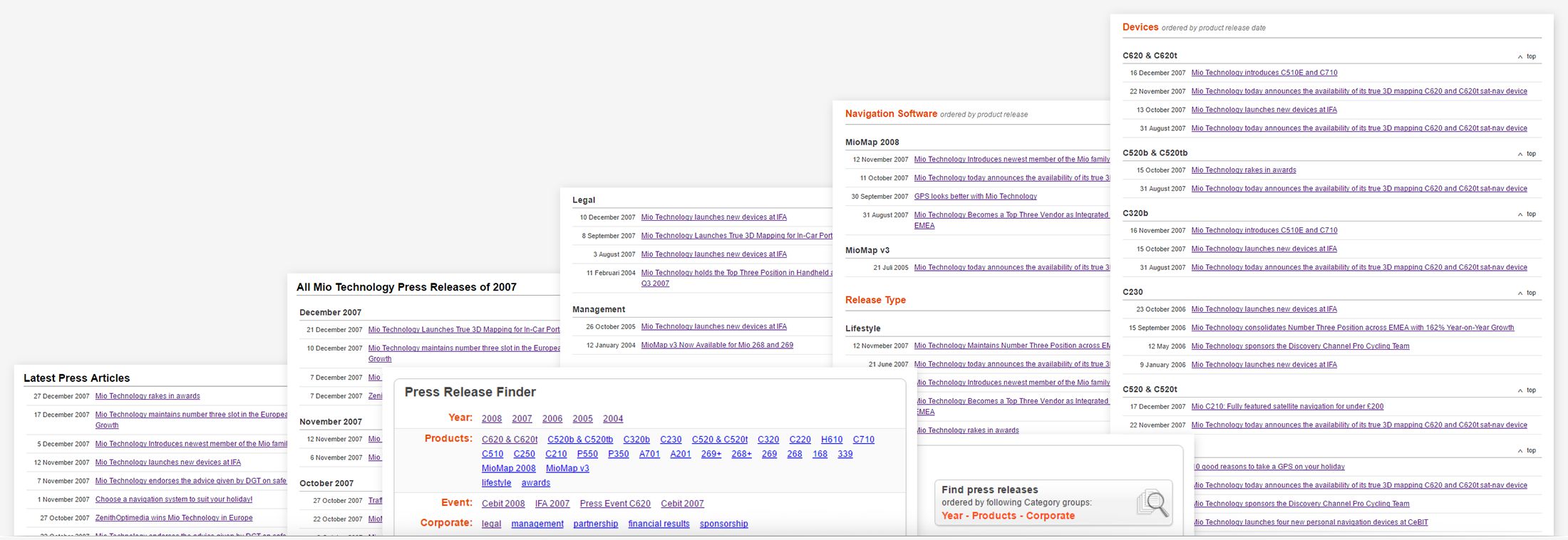1568x540 pixels.
Task: Select the C210 product link
Action: 556,454
